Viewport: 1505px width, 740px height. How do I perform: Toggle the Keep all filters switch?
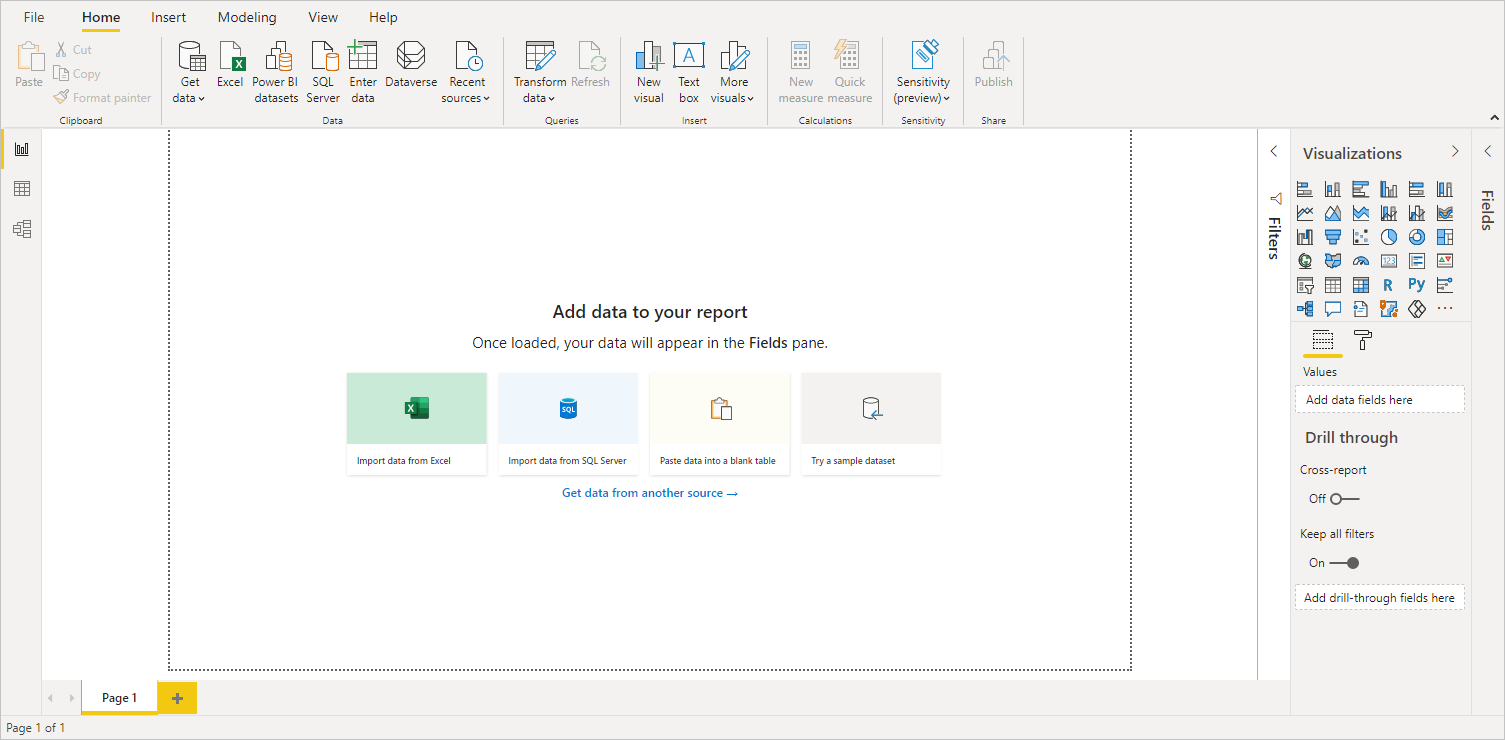click(x=1344, y=562)
